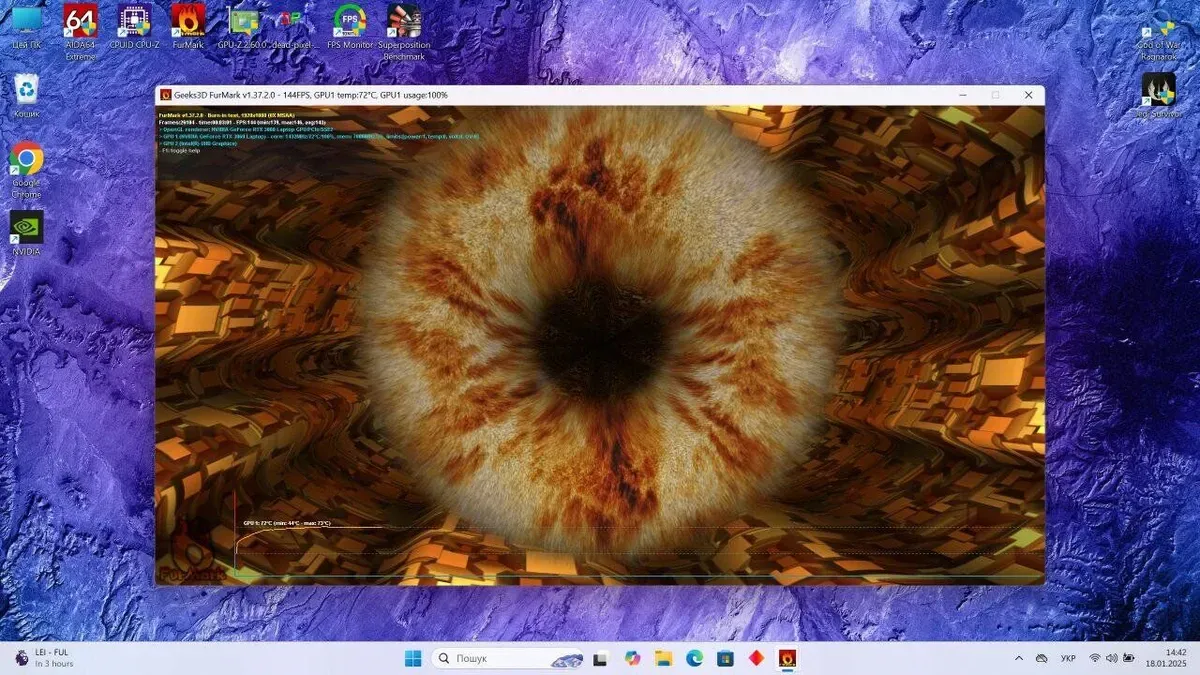Open the Recycle Bin on the desktop
1200x675 pixels.
[x=26, y=90]
